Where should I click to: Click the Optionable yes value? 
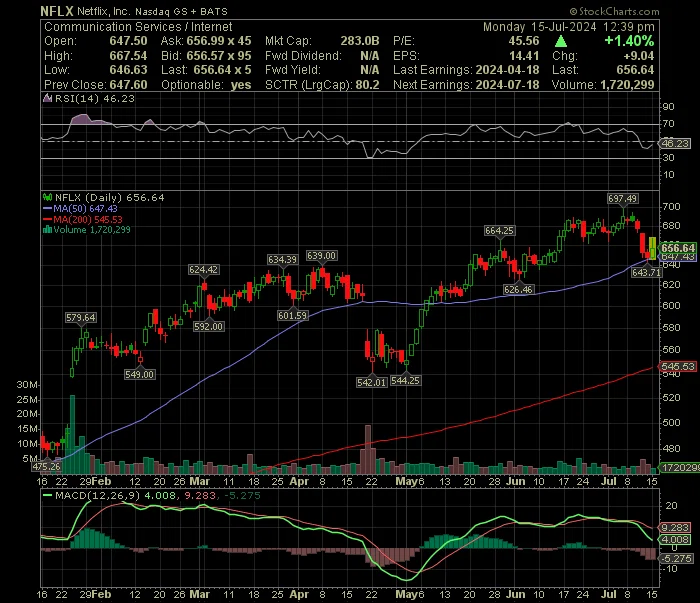coord(241,85)
